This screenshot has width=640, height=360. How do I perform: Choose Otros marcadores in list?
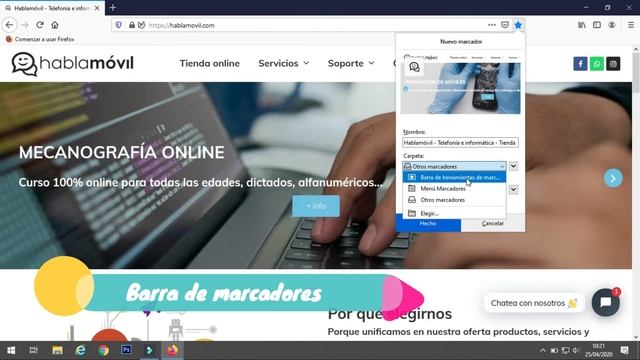click(x=454, y=200)
